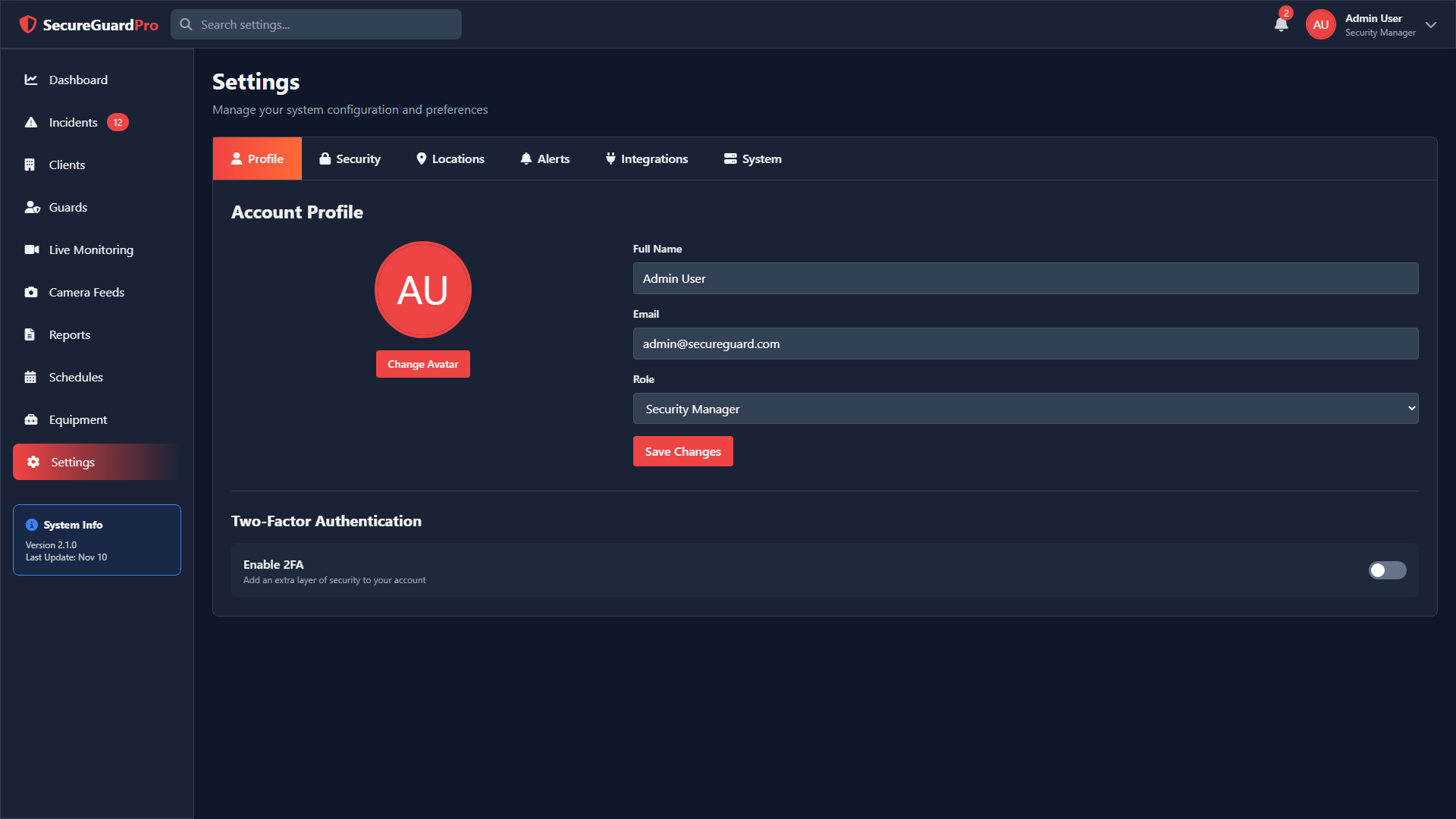Image resolution: width=1456 pixels, height=819 pixels.
Task: Click the Guards person icon
Action: coord(32,207)
